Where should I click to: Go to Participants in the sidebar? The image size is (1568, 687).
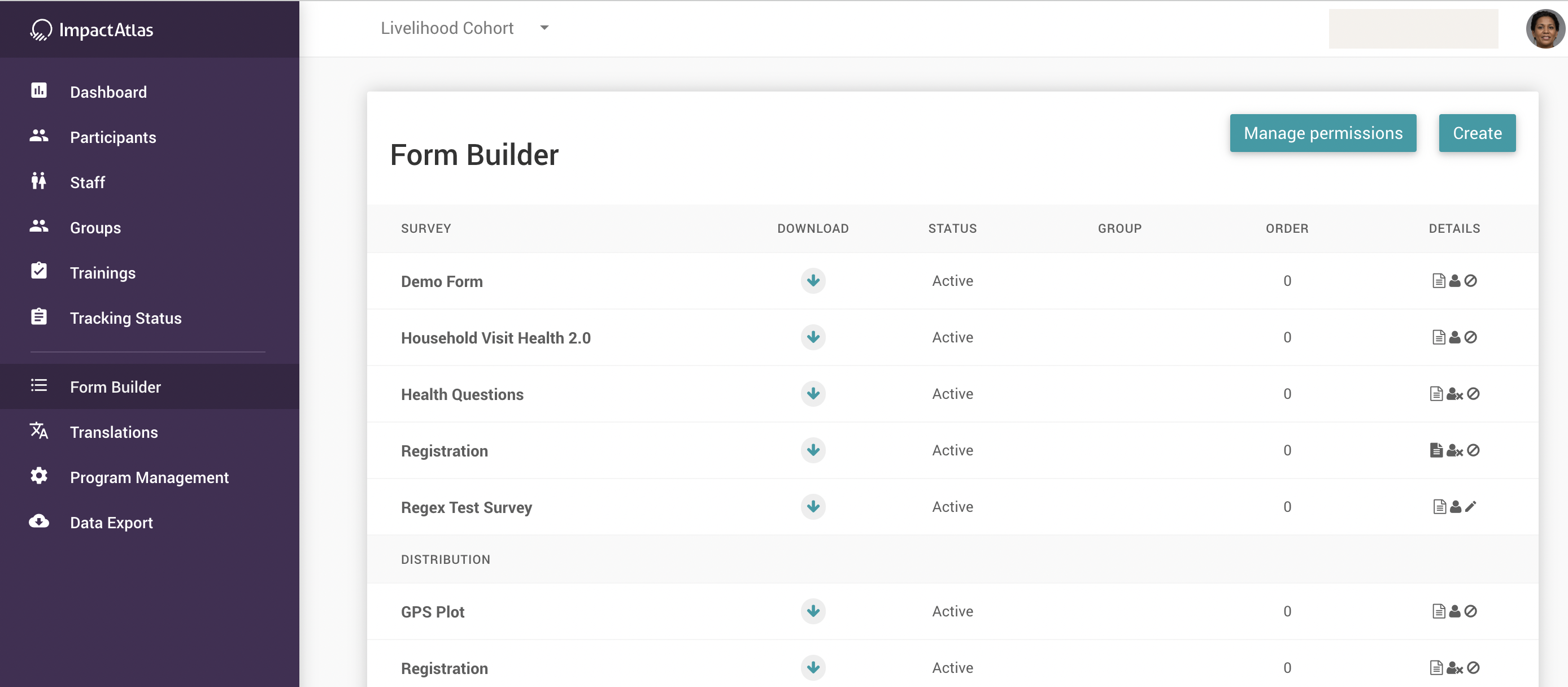click(x=112, y=137)
